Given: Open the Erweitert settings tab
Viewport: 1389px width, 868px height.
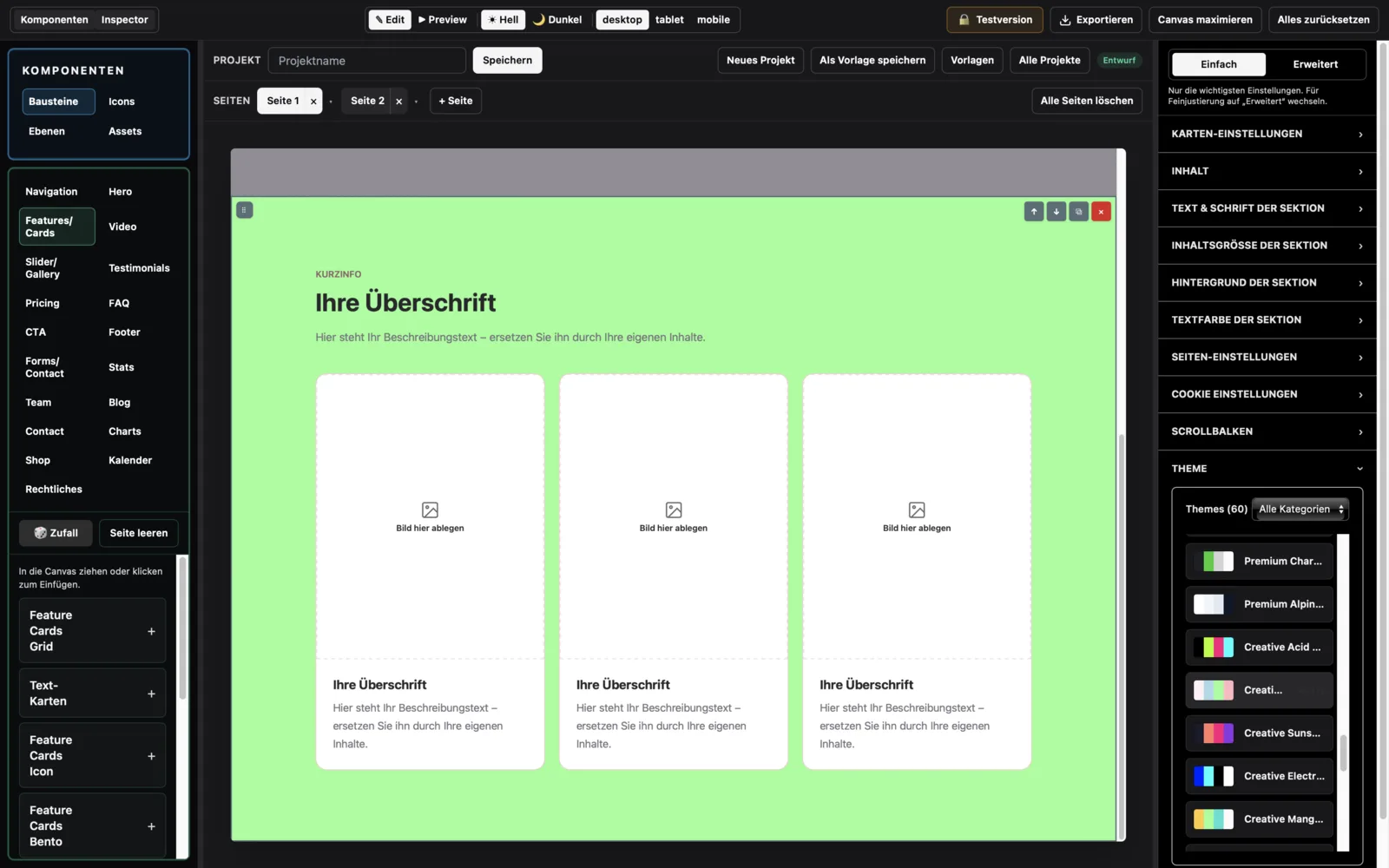Looking at the screenshot, I should tap(1315, 64).
